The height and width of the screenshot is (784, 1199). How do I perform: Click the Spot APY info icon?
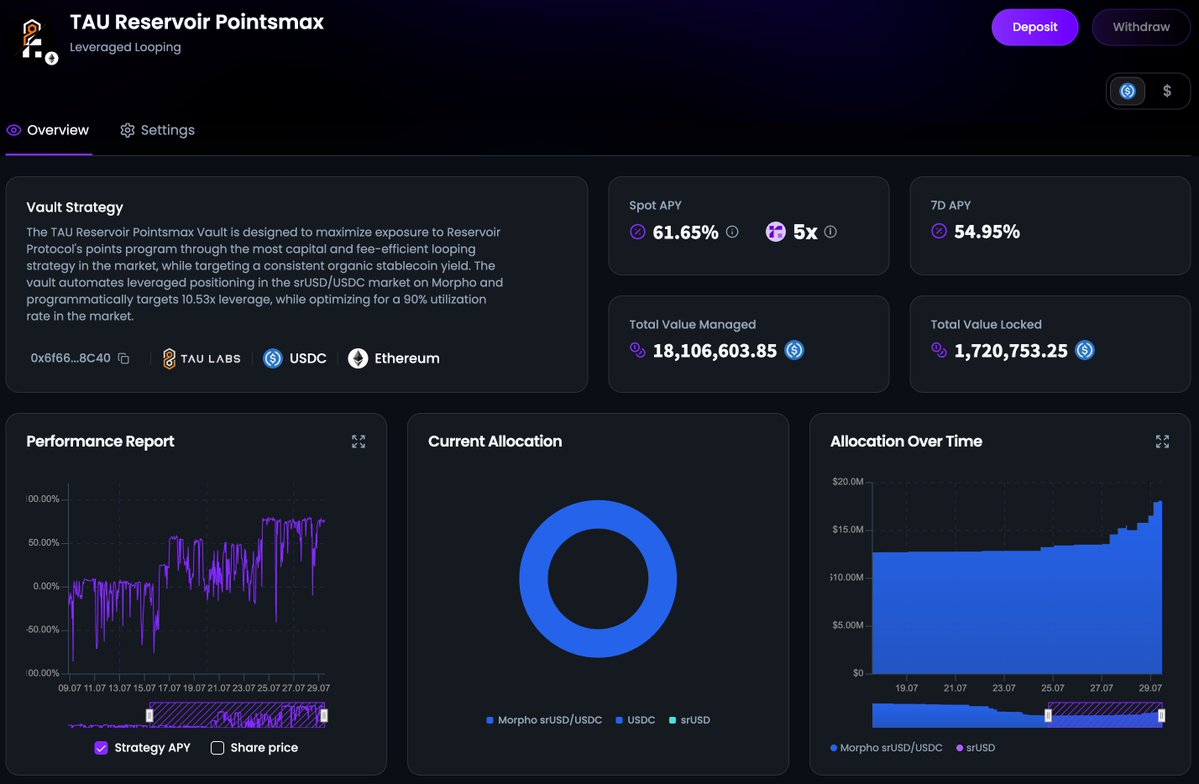pyautogui.click(x=732, y=232)
